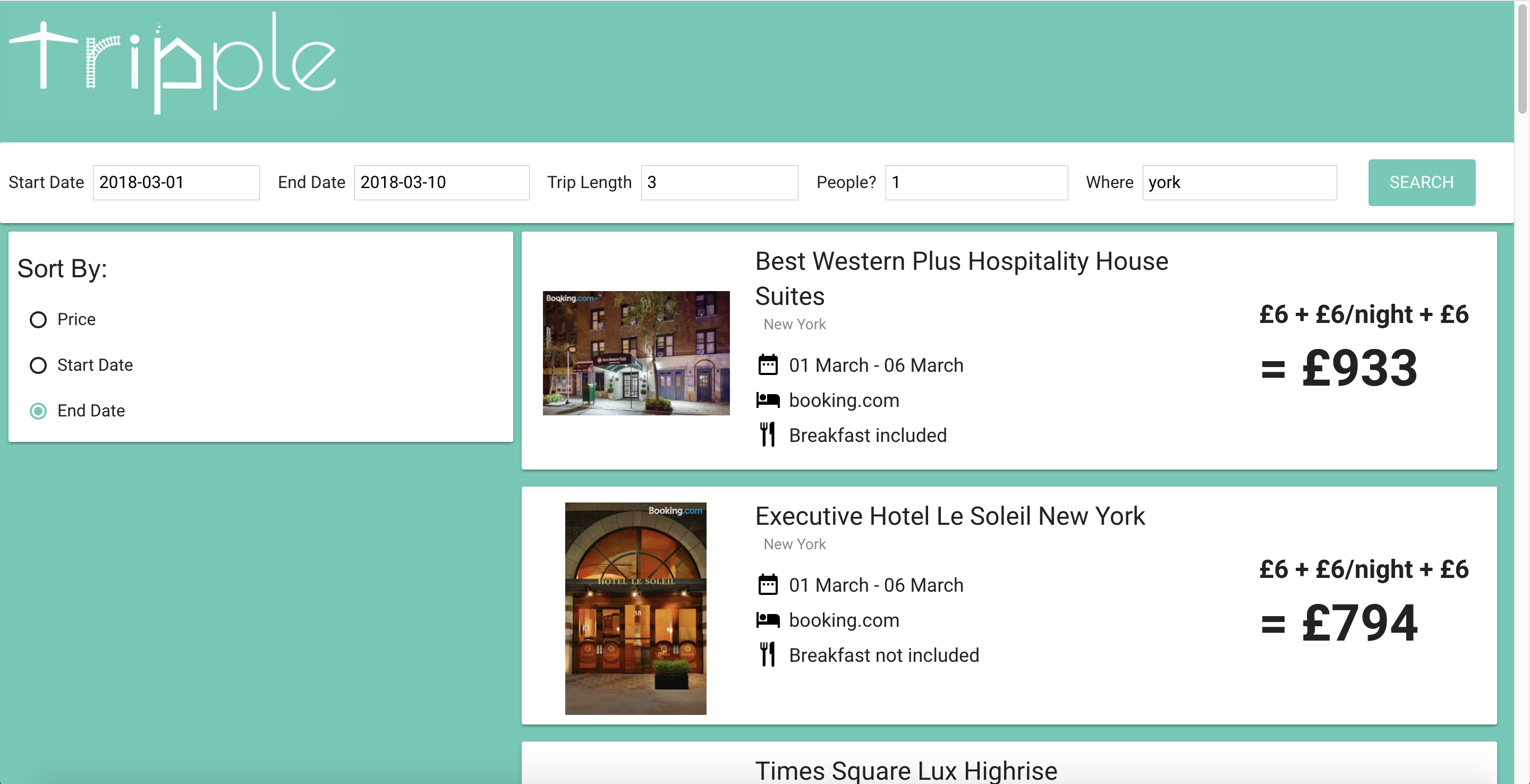Click the People? number field
The height and width of the screenshot is (784, 1530).
[976, 182]
